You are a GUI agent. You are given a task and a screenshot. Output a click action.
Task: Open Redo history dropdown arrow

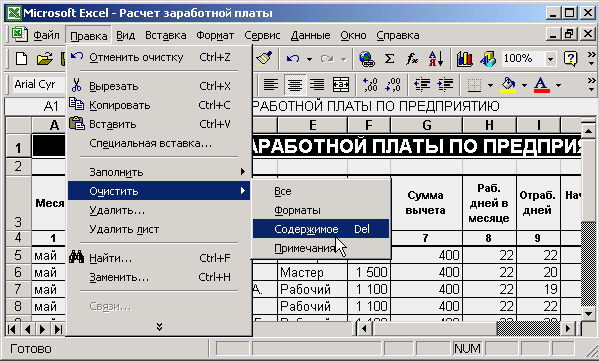tap(343, 59)
